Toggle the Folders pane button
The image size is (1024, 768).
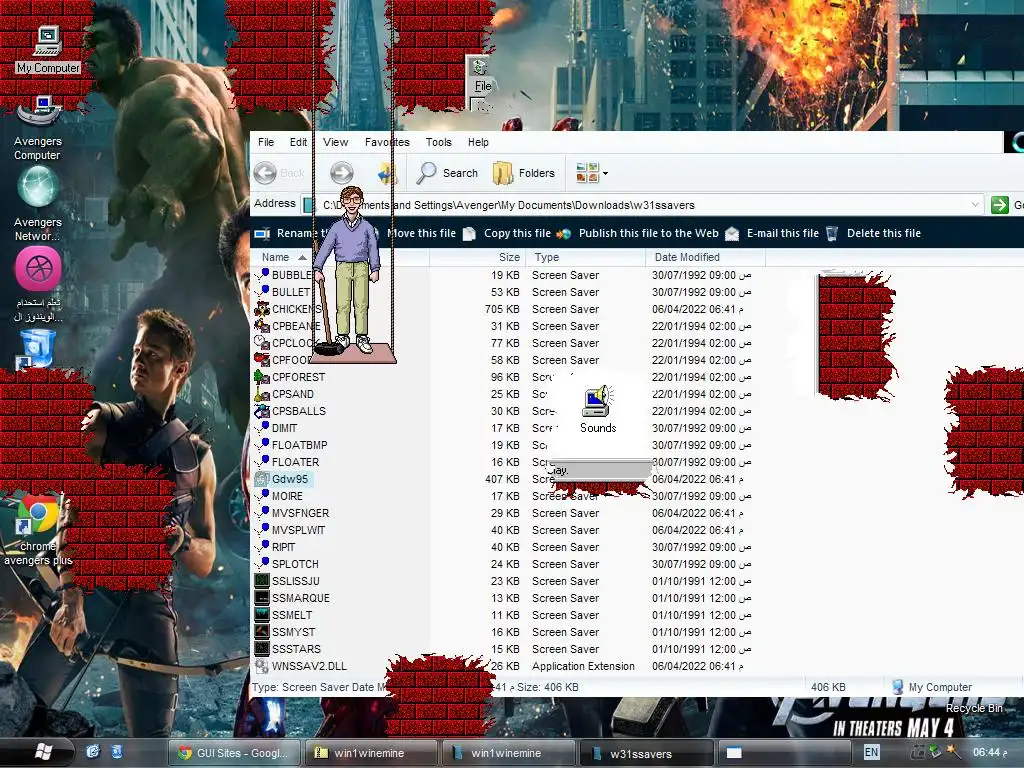[524, 173]
